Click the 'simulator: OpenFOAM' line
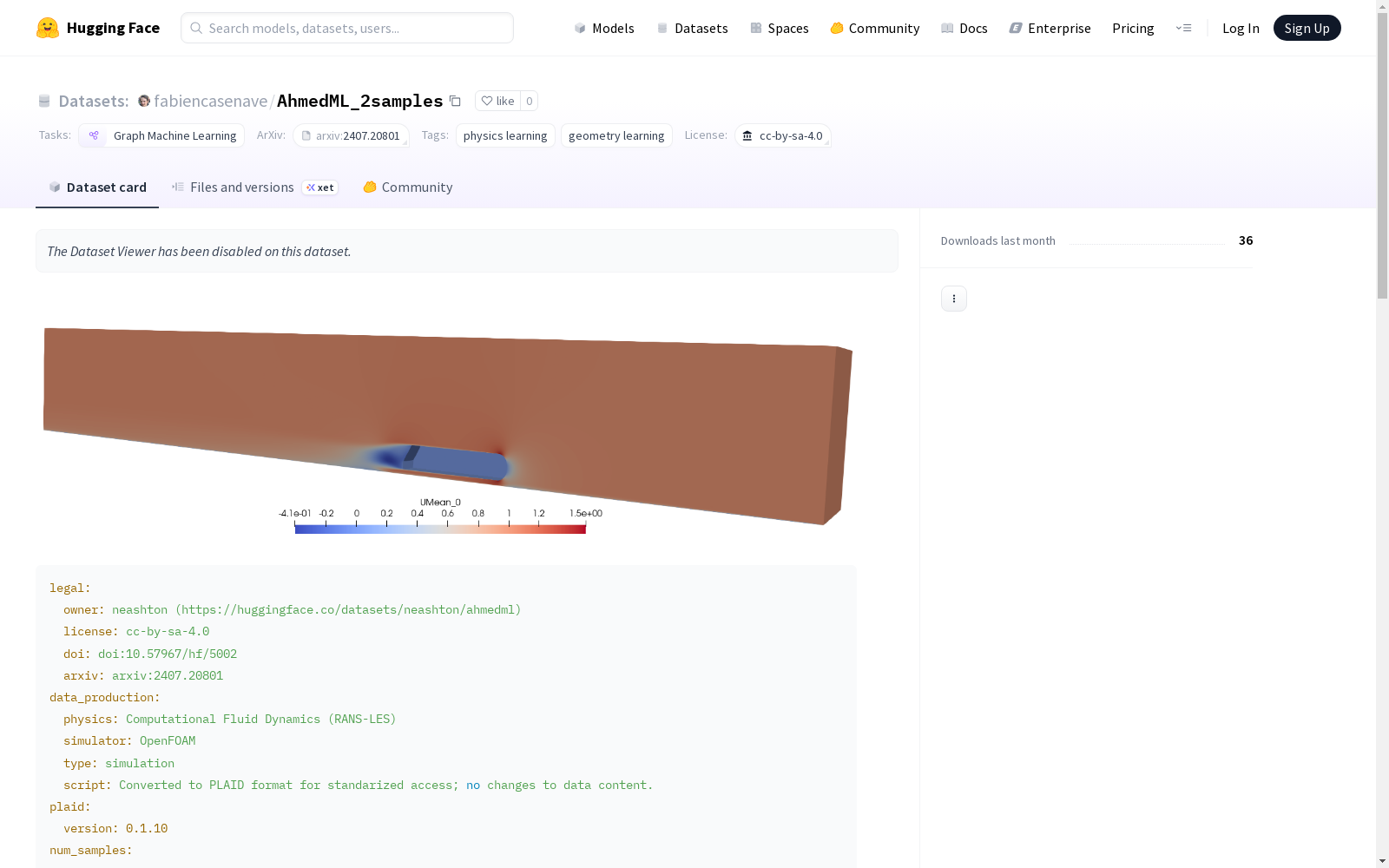Viewport: 1389px width, 868px height. pos(129,741)
